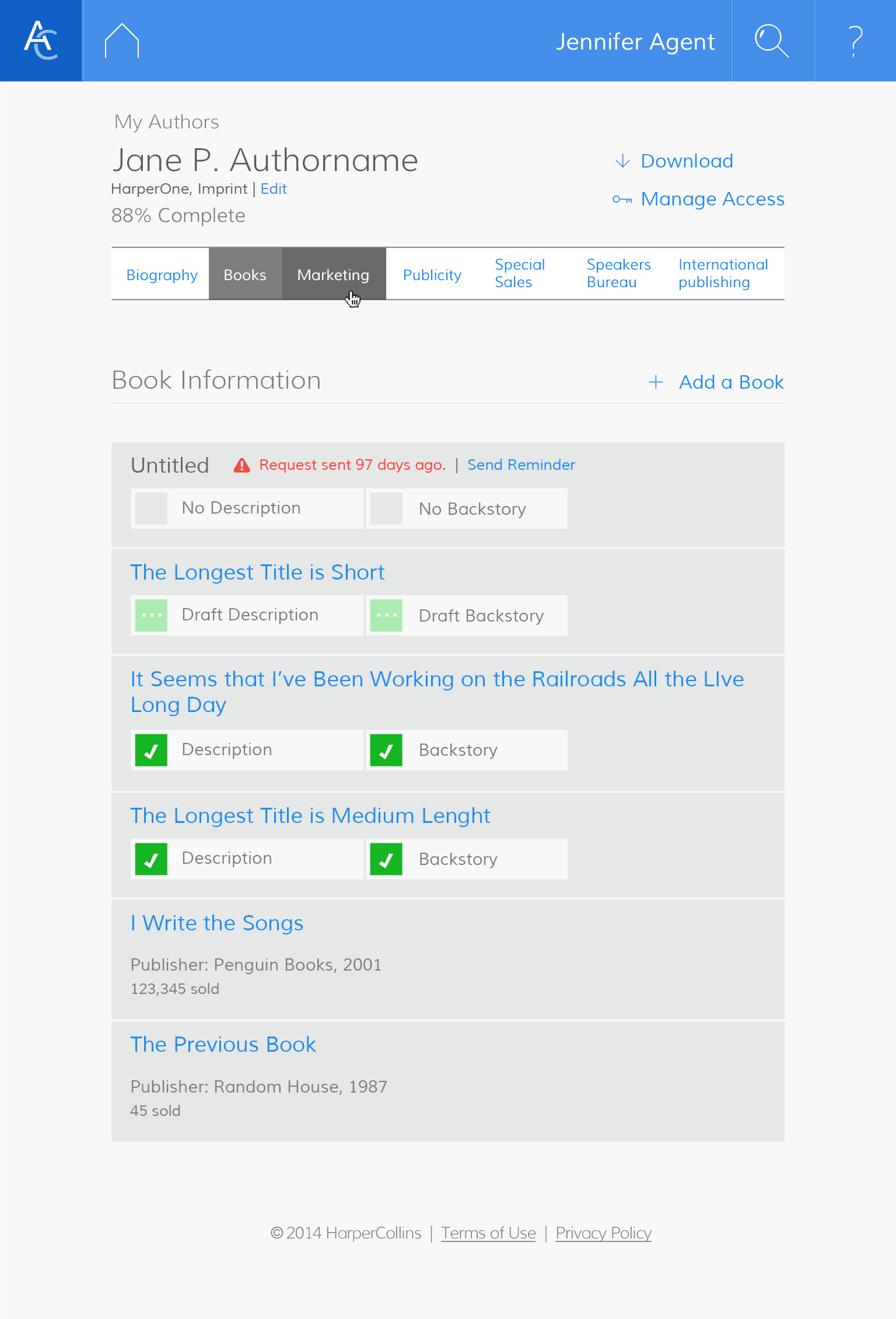Open the book I Write the Songs
Screen dimensions: 896x1319
217,923
